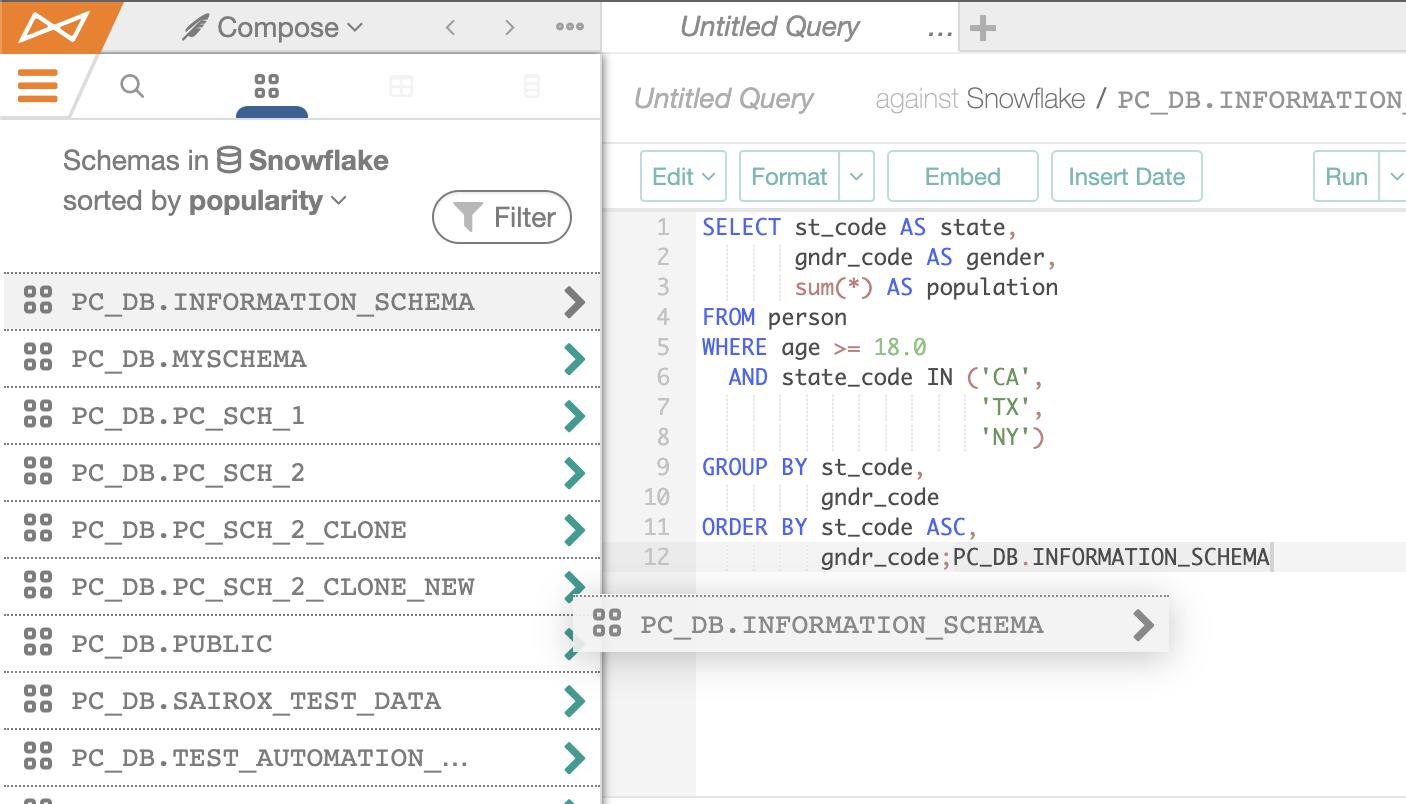Add a new query tab with plus
This screenshot has width=1406, height=804.
(x=983, y=28)
